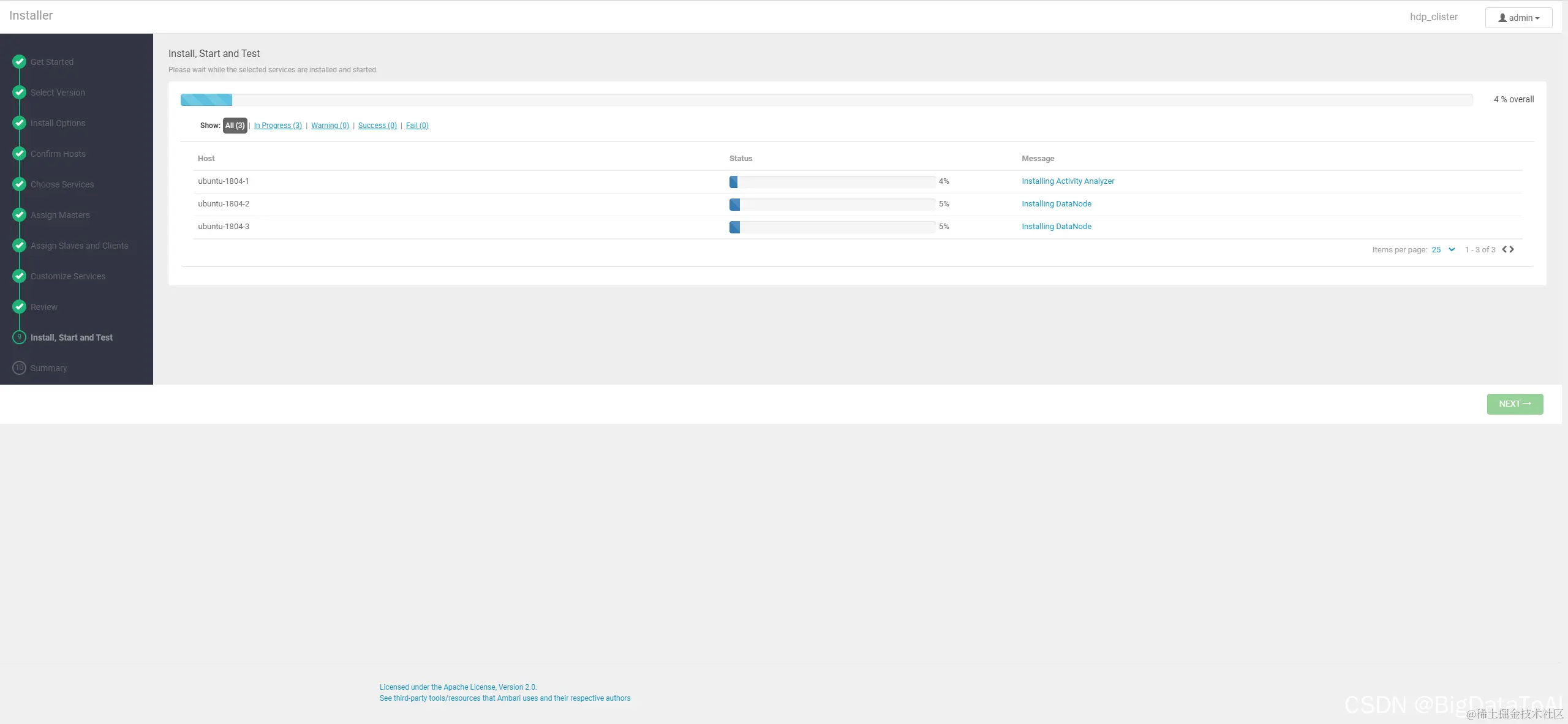Open Installing Activity Analyzer message link
The width and height of the screenshot is (1568, 724).
1068,181
